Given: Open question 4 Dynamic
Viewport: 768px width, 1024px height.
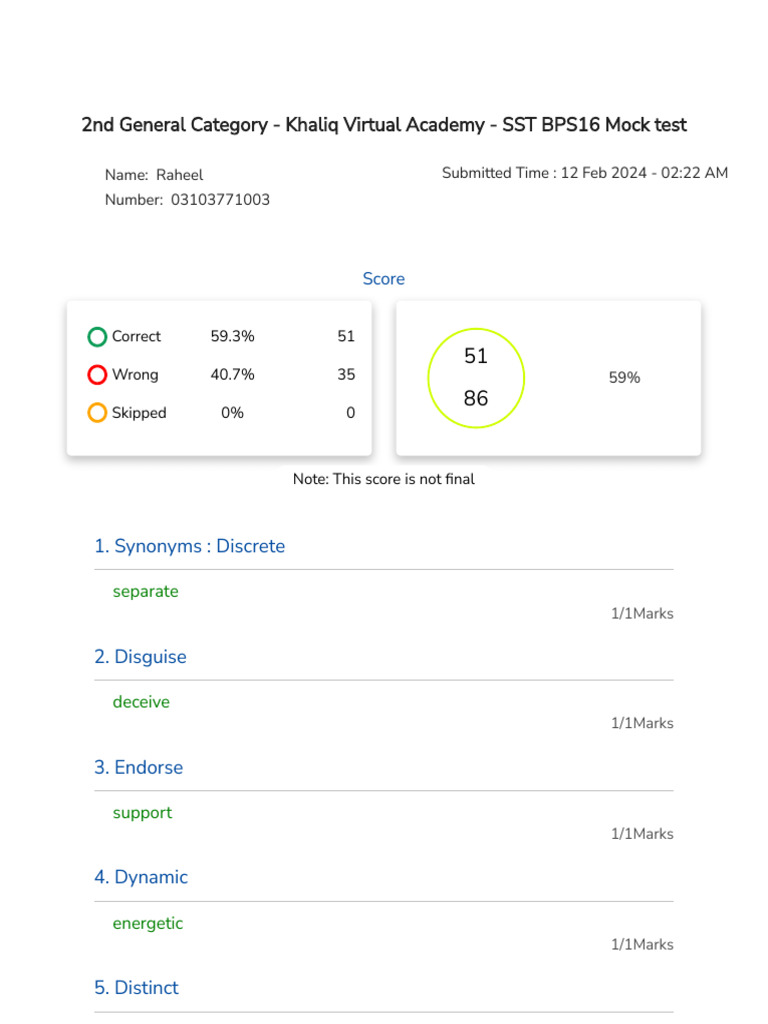Looking at the screenshot, I should click(x=141, y=877).
